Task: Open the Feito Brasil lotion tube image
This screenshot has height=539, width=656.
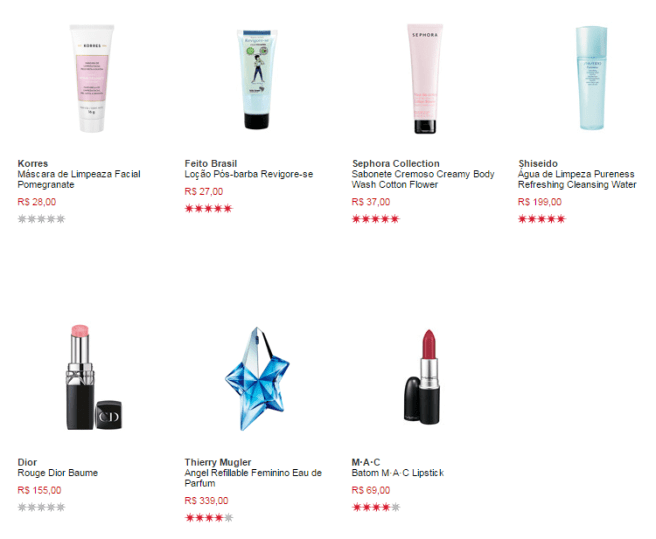Action: (257, 79)
